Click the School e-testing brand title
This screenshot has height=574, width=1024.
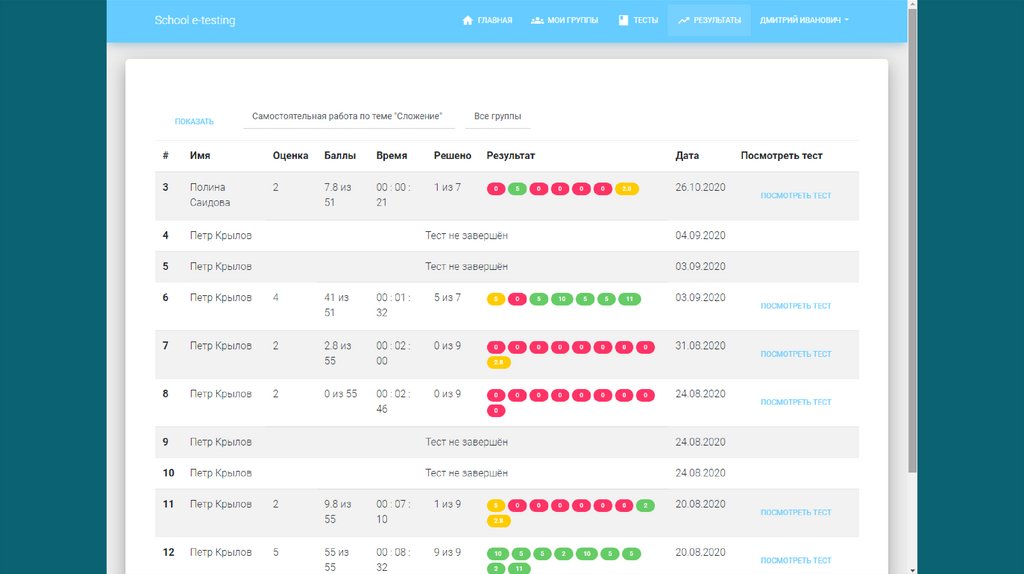pyautogui.click(x=195, y=20)
